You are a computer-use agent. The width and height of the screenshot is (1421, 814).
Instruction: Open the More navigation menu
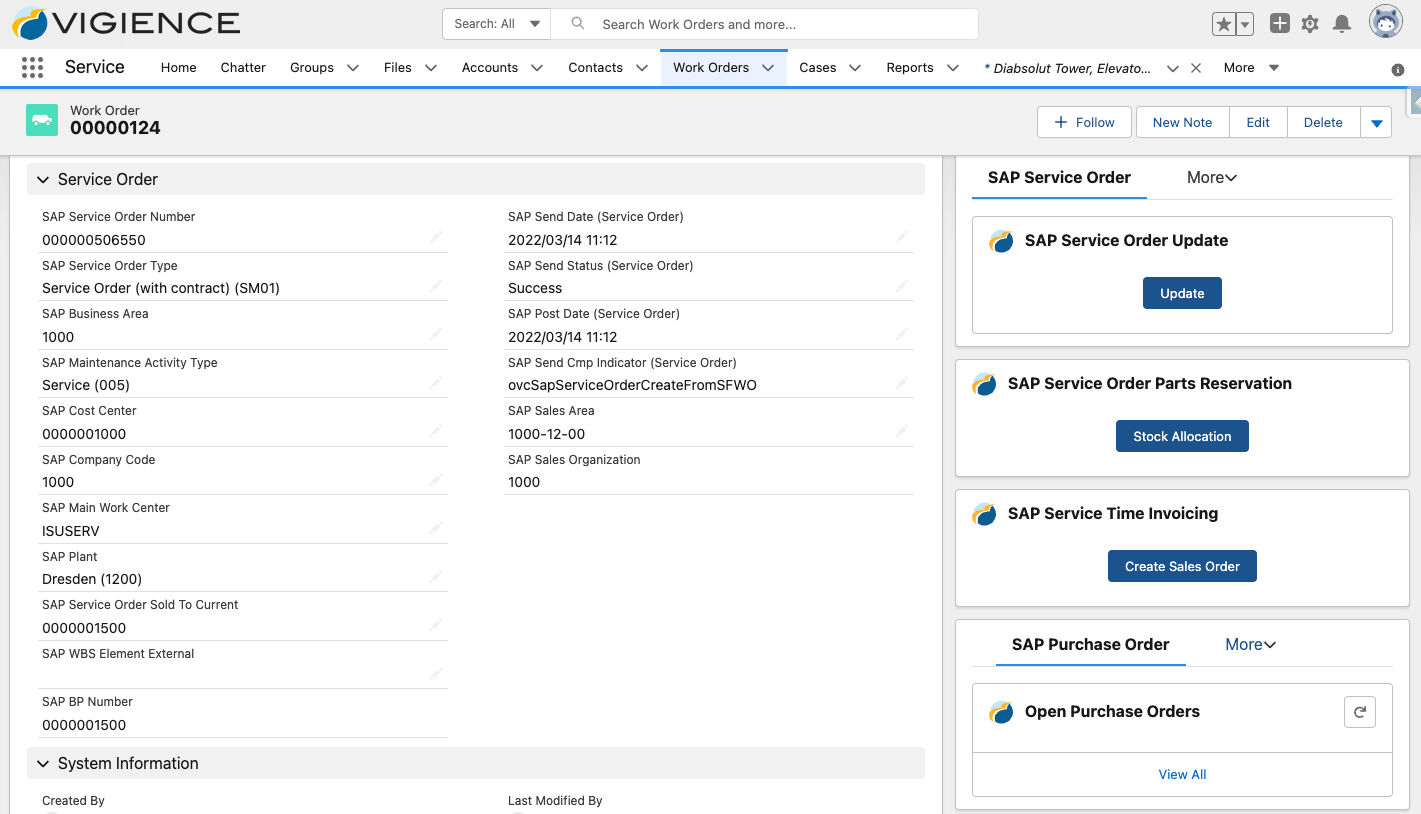tap(1251, 68)
